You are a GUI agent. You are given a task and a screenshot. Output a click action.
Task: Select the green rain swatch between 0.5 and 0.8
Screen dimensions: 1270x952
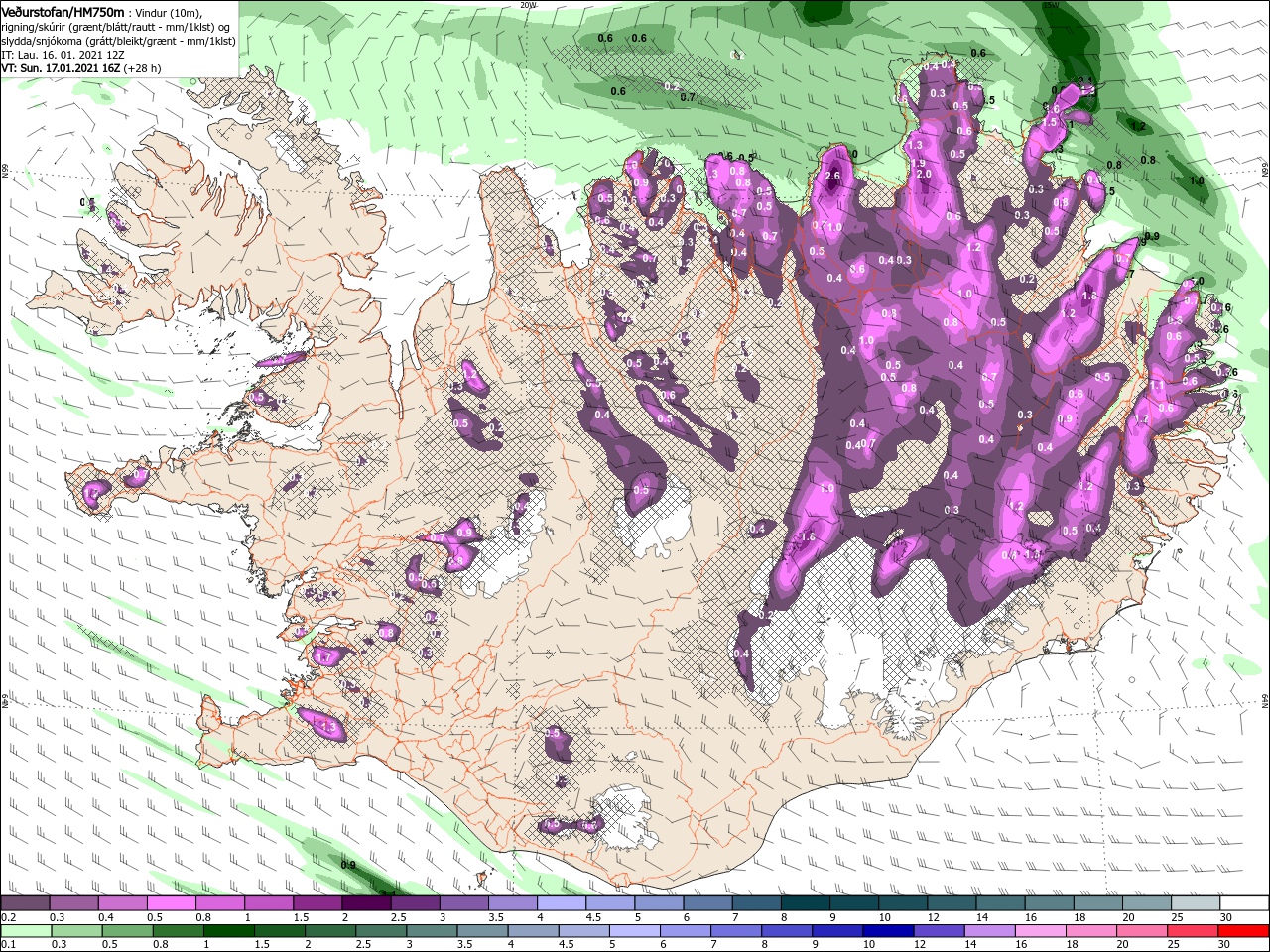[x=127, y=931]
